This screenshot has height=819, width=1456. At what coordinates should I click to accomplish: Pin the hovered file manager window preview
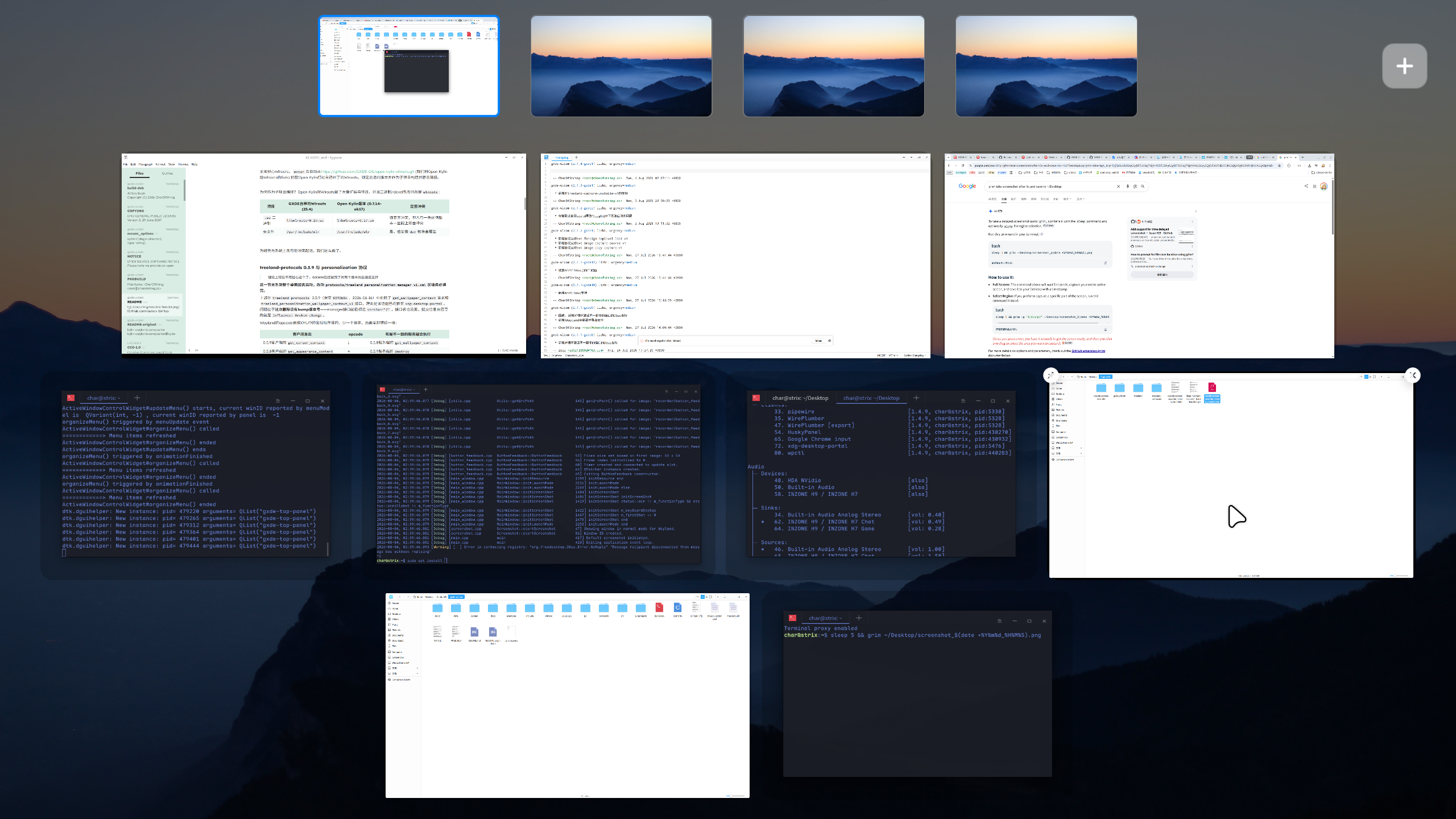pos(1050,375)
